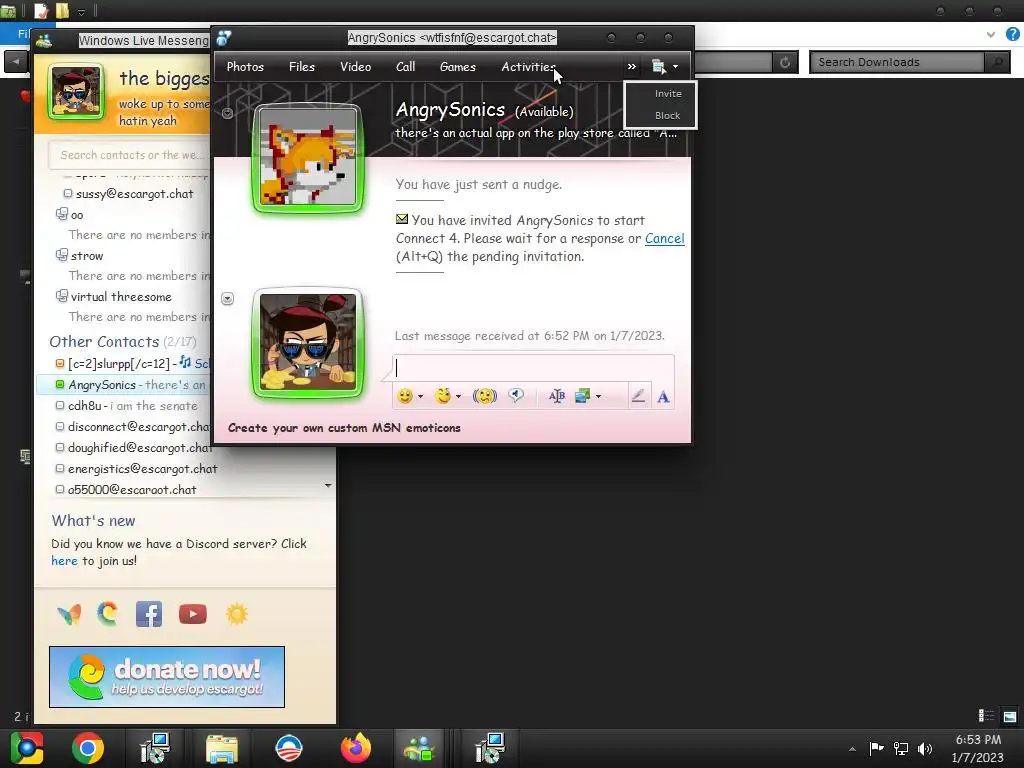Click Create your own custom MSN emoticons
The image size is (1024, 768).
344,428
